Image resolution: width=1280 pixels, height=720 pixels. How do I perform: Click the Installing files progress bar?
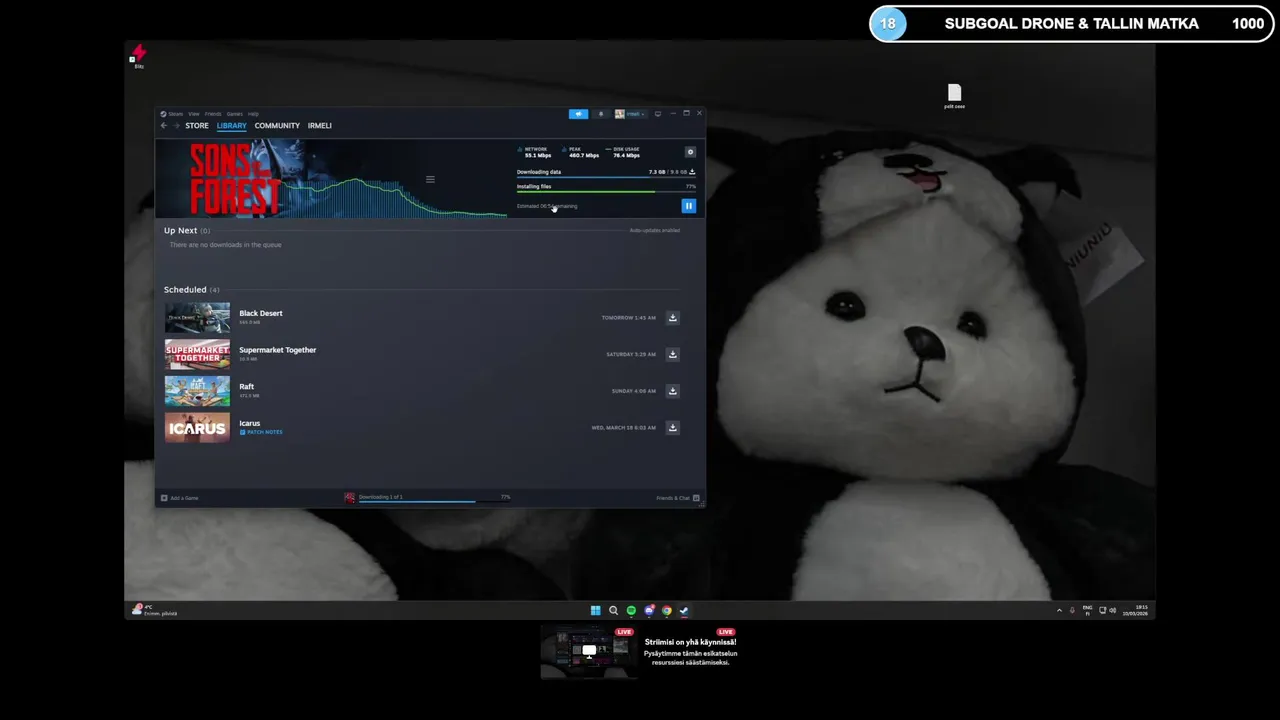pos(606,192)
